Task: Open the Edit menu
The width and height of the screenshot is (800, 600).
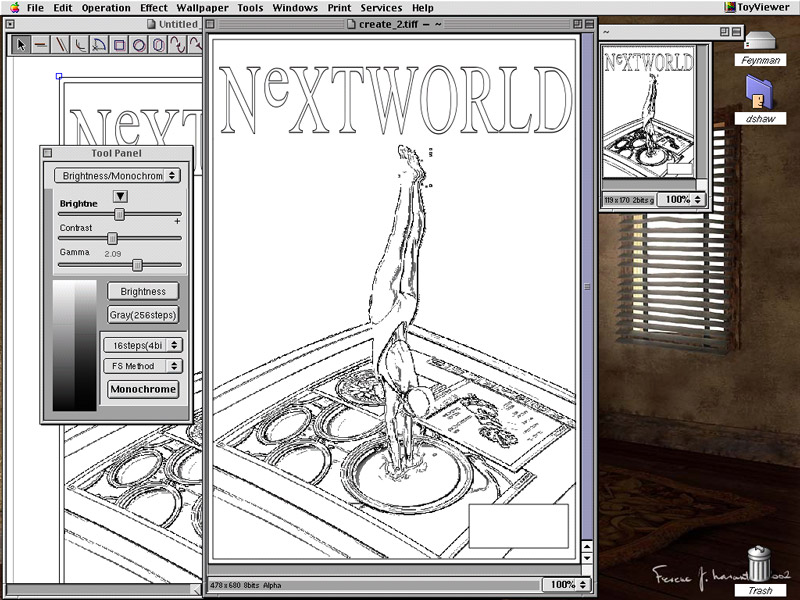Action: click(x=63, y=8)
